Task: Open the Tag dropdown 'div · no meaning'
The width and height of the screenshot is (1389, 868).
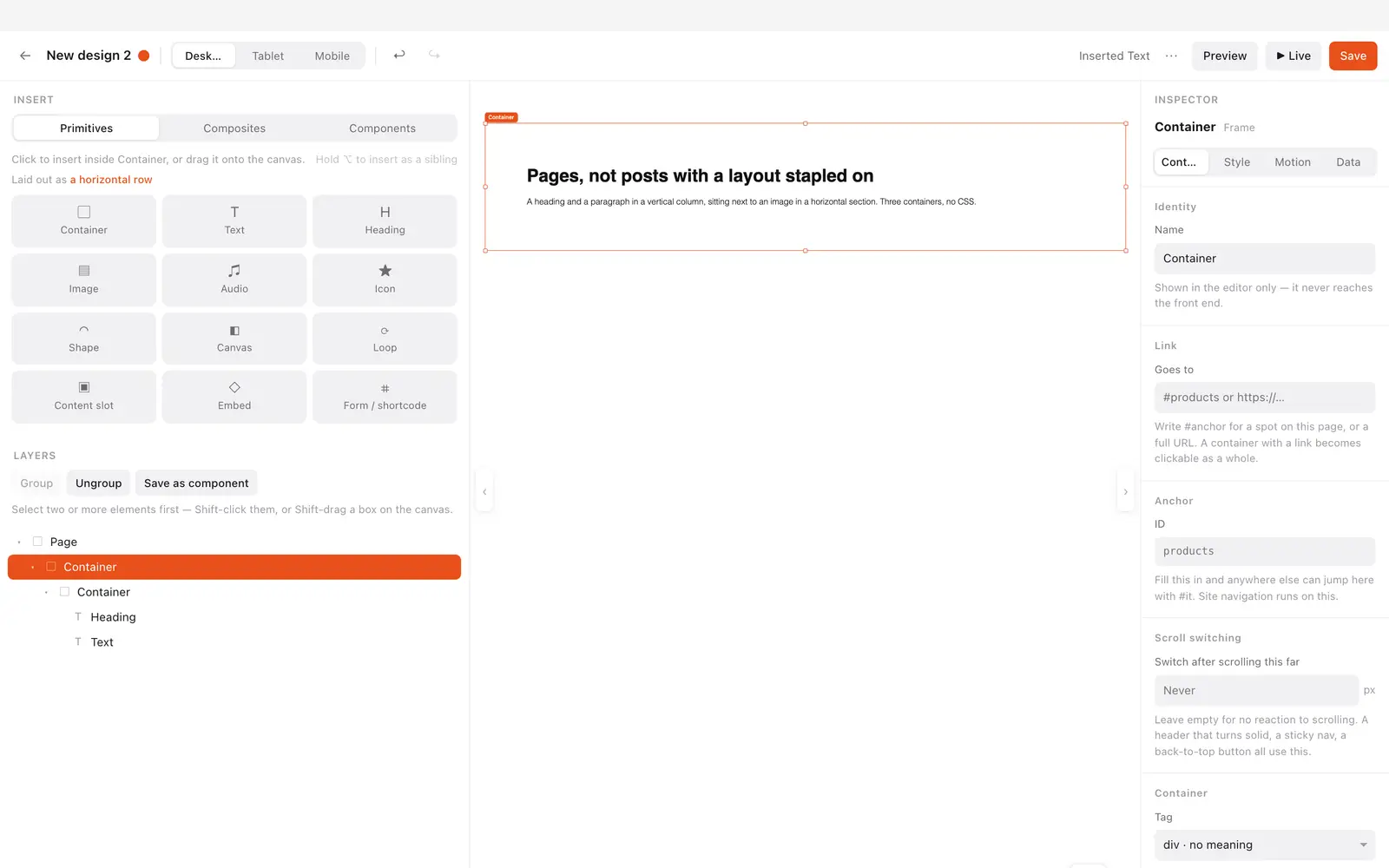Action: click(x=1265, y=845)
